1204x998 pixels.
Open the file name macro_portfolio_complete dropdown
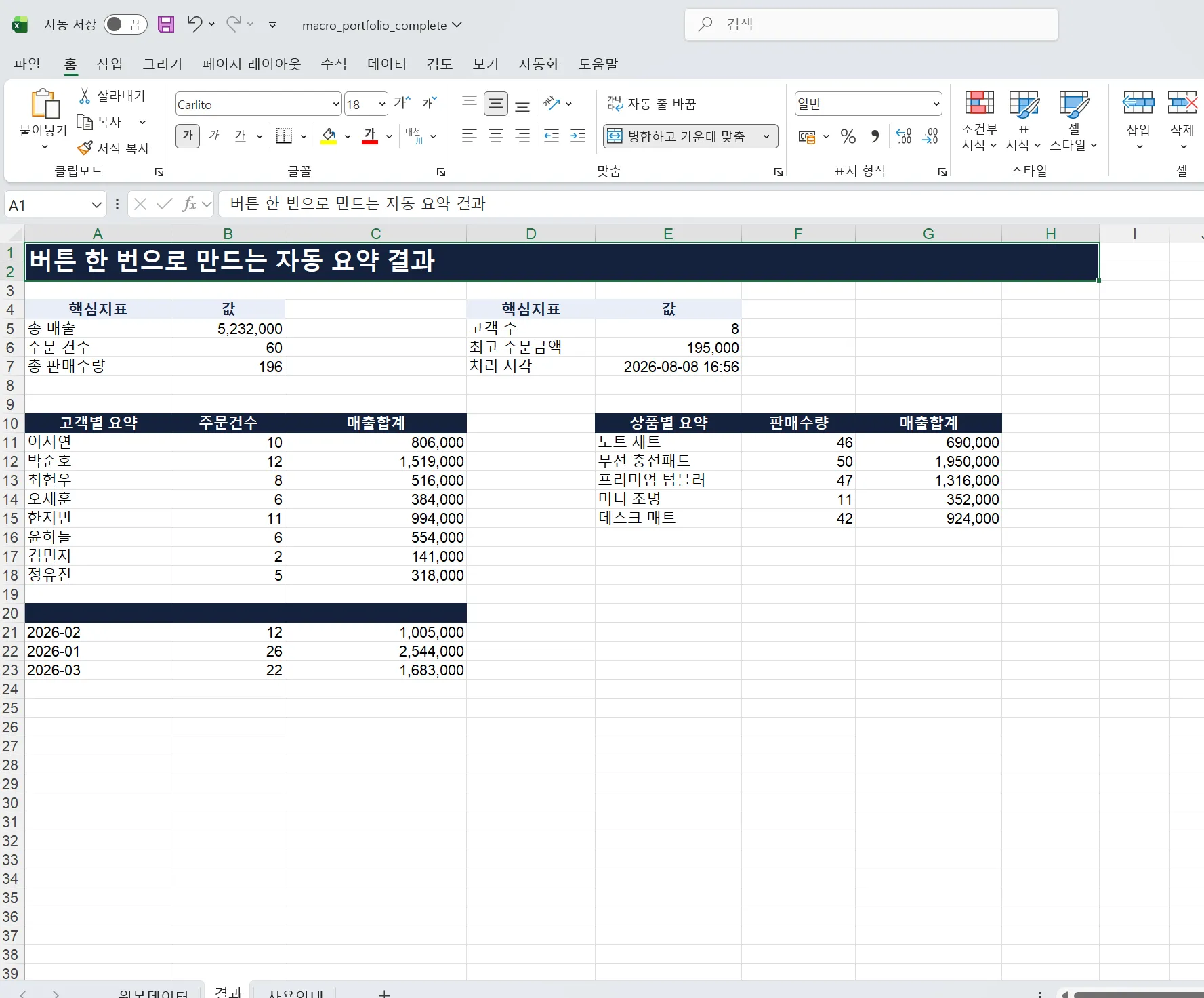click(382, 25)
